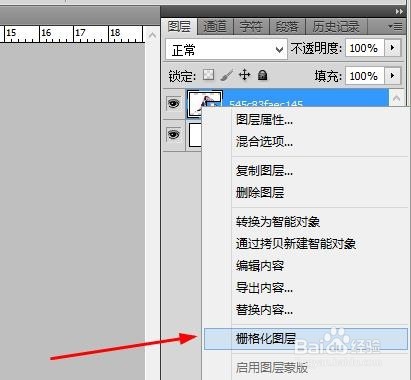Choose 通过拷贝新建智能对象 menu entry

tap(305, 244)
